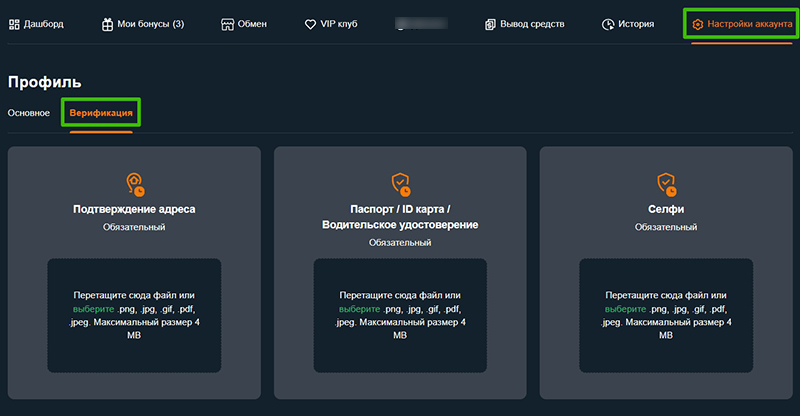This screenshot has width=800, height=416.
Task: Click the История clock icon
Action: (608, 24)
